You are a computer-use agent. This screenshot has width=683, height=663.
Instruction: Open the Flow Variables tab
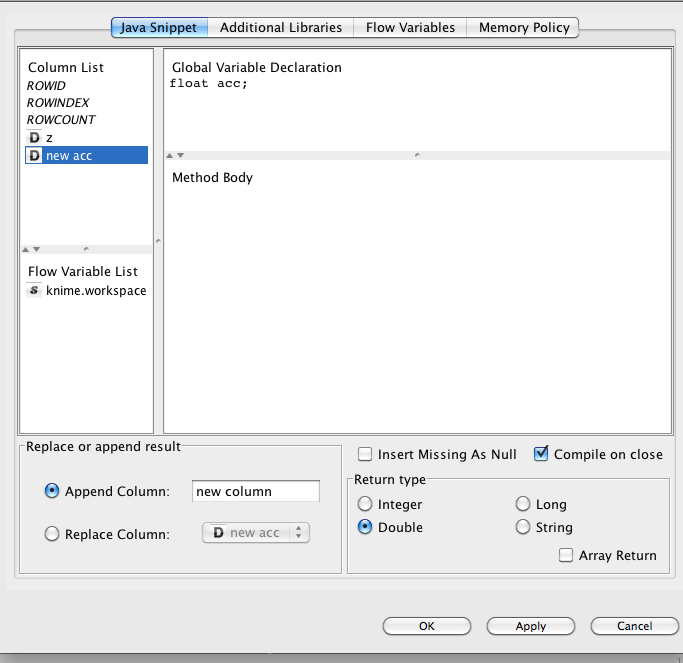pyautogui.click(x=410, y=27)
